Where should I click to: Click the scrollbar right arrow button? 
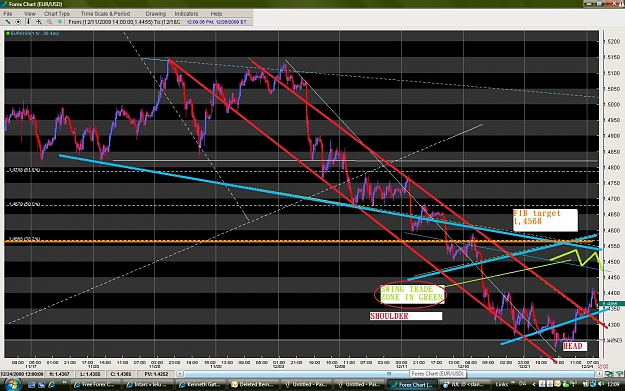(x=599, y=374)
